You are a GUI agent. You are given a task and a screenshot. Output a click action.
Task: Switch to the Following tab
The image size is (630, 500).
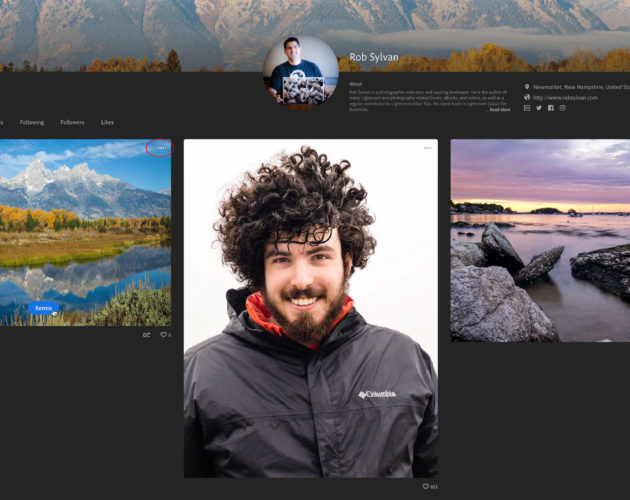(32, 122)
